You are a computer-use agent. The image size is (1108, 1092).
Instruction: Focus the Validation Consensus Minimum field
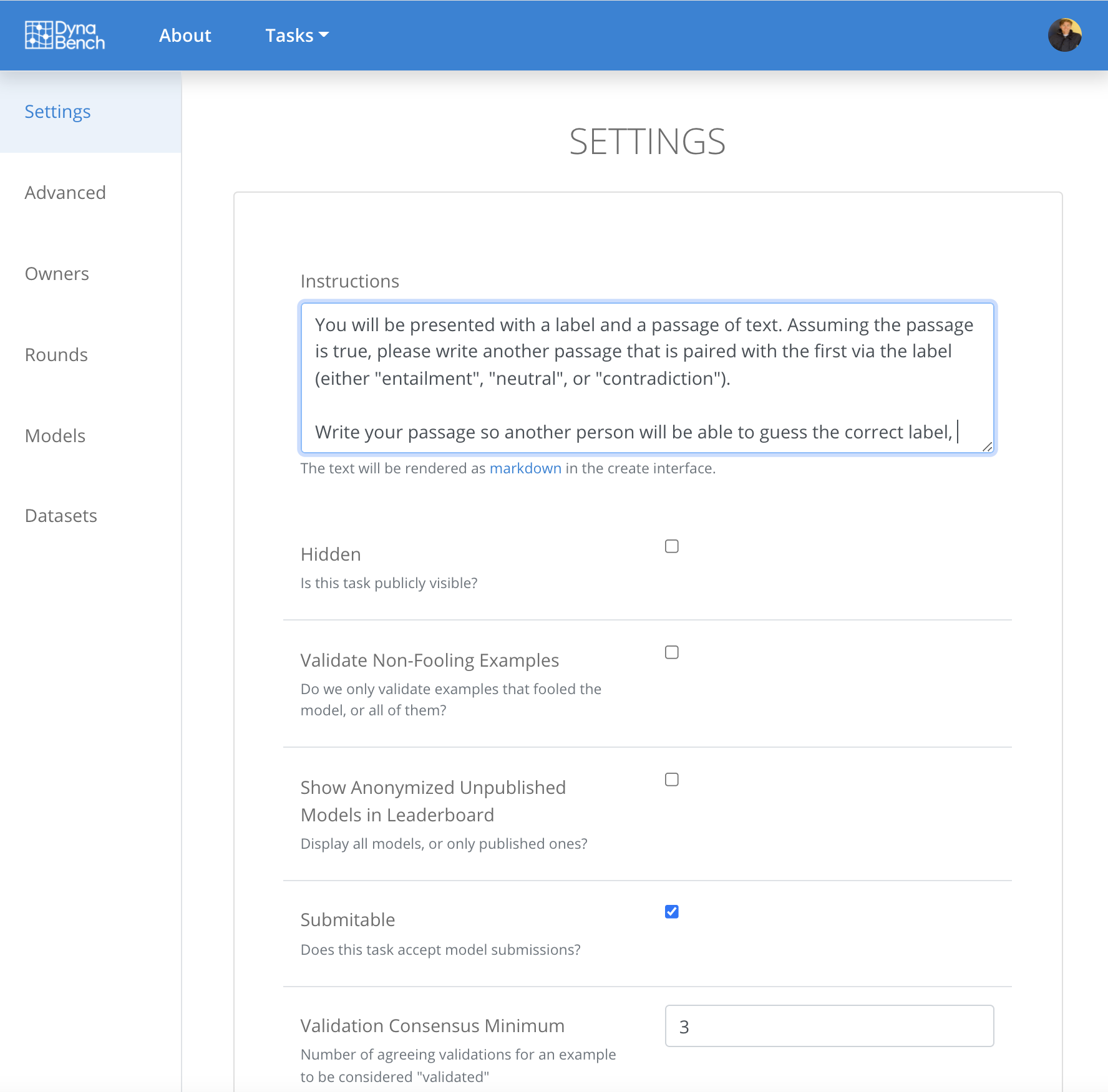click(829, 1026)
